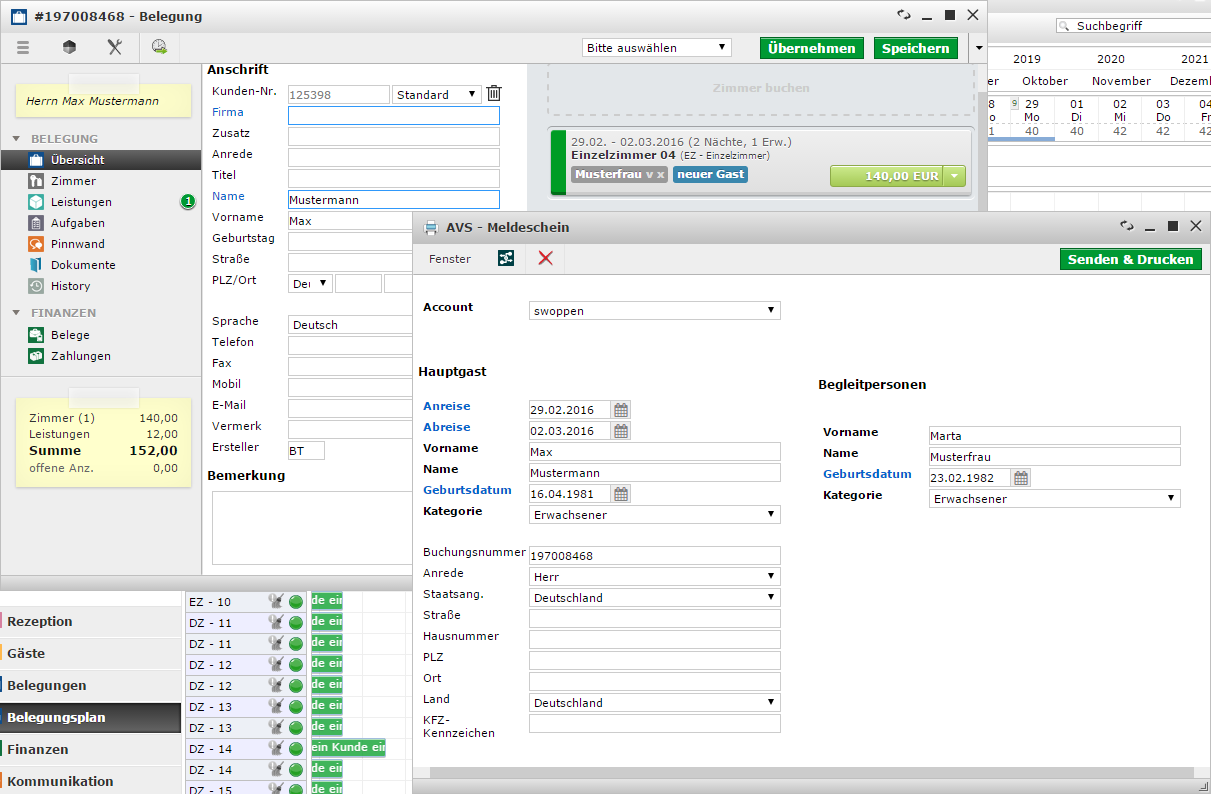Viewport: 1211px width, 794px height.
Task: Select the Belegungsplan module
Action: pos(91,717)
